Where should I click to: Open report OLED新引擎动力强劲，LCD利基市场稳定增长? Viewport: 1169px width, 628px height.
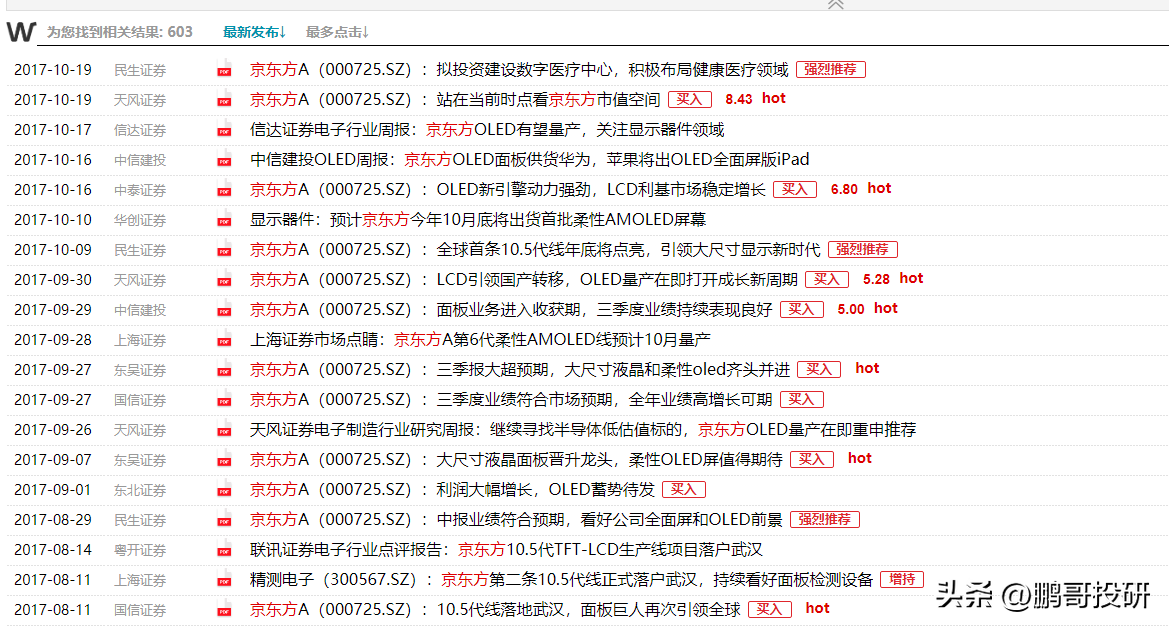coord(508,189)
